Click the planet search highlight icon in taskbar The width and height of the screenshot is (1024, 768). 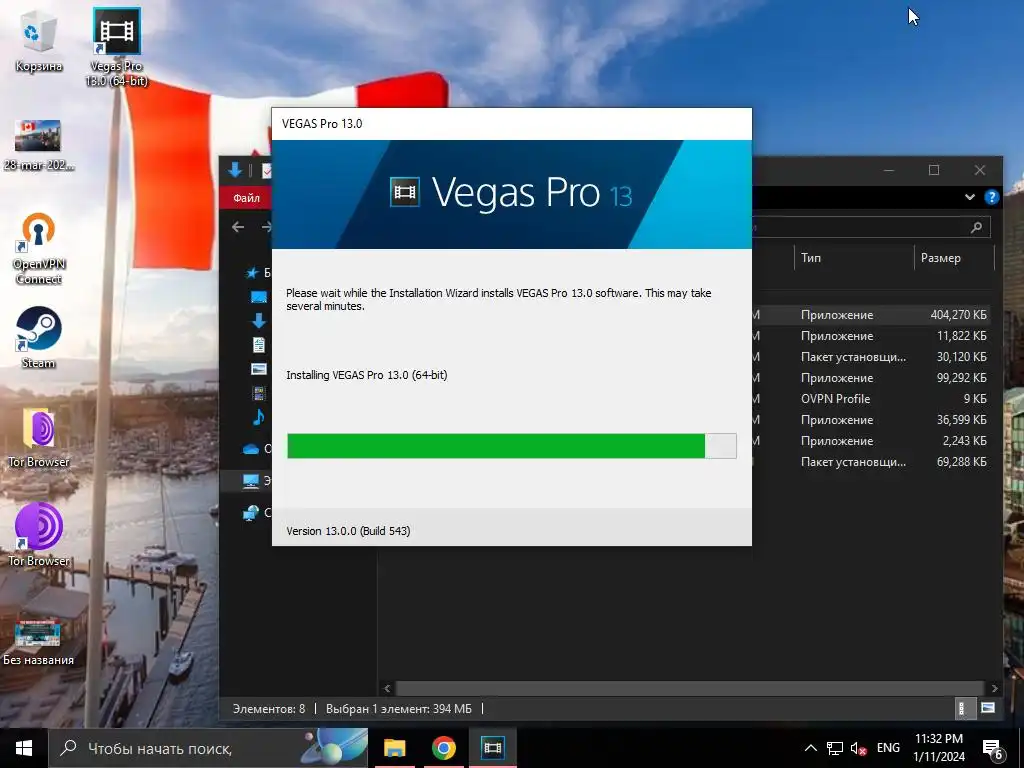click(x=334, y=748)
